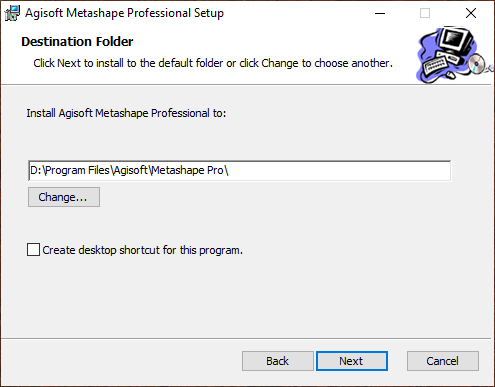
Task: Click the Destination Folder heading
Action: (x=77, y=42)
